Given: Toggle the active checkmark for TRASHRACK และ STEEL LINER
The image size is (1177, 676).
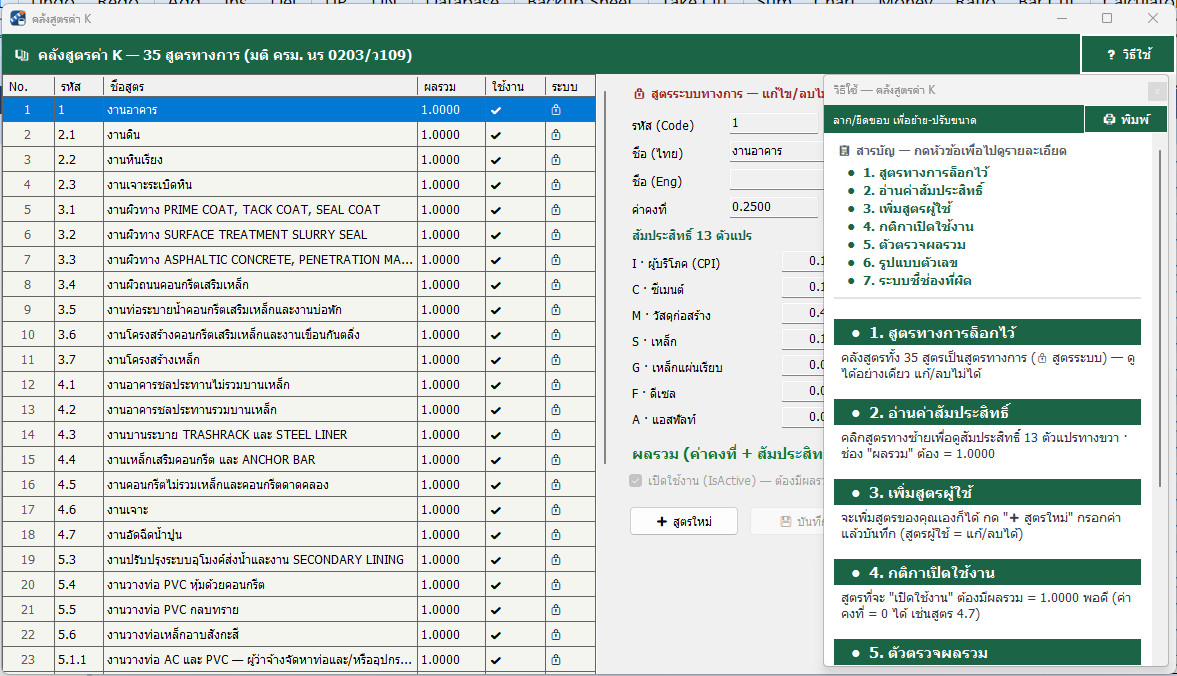Looking at the screenshot, I should pyautogui.click(x=496, y=435).
